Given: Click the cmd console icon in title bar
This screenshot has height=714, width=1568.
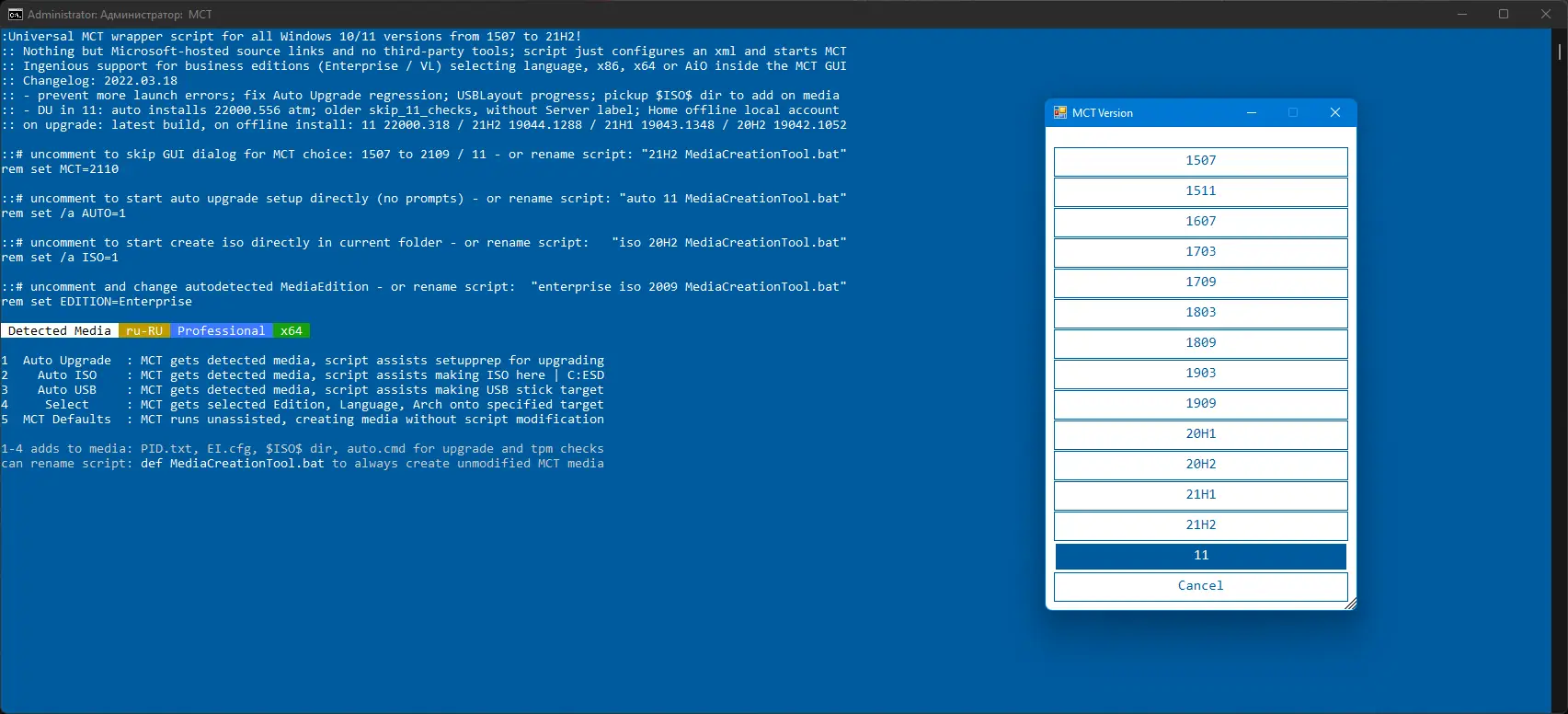Looking at the screenshot, I should tap(16, 14).
